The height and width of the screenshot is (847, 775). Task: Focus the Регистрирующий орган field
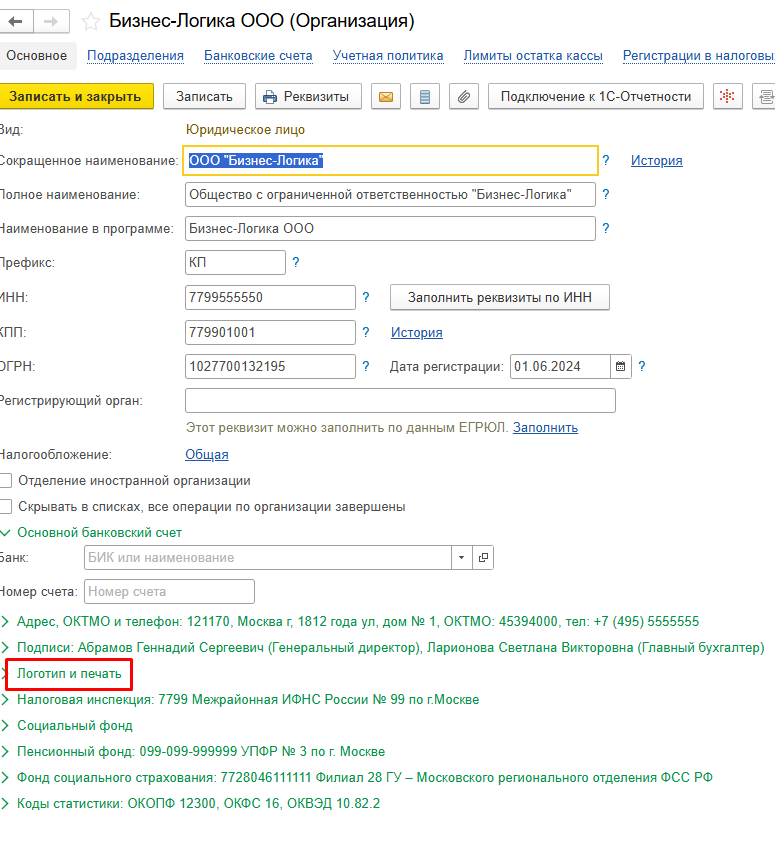point(400,400)
